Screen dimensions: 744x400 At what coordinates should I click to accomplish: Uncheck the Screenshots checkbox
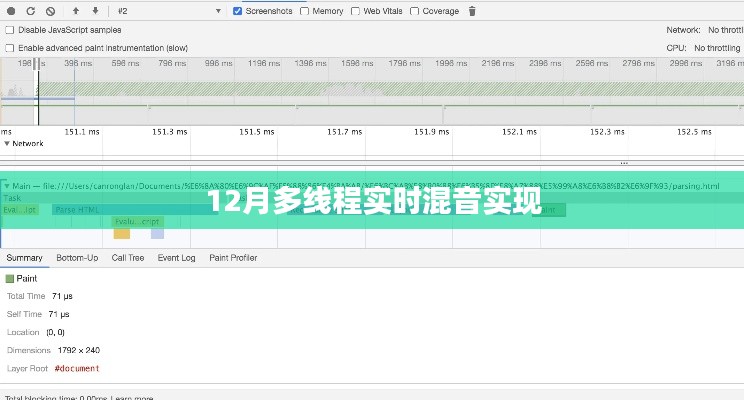point(237,11)
